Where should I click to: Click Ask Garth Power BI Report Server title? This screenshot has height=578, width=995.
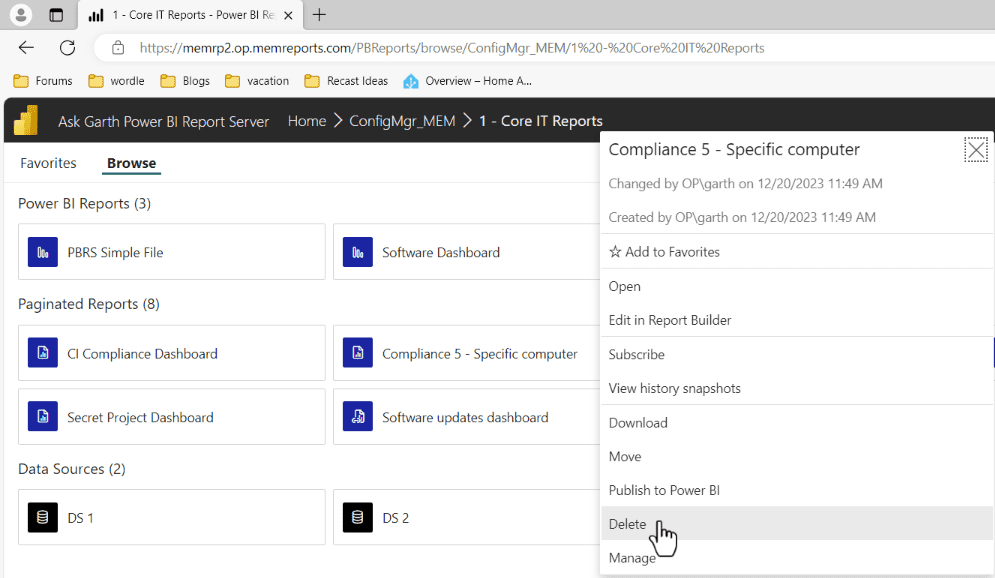coord(164,121)
